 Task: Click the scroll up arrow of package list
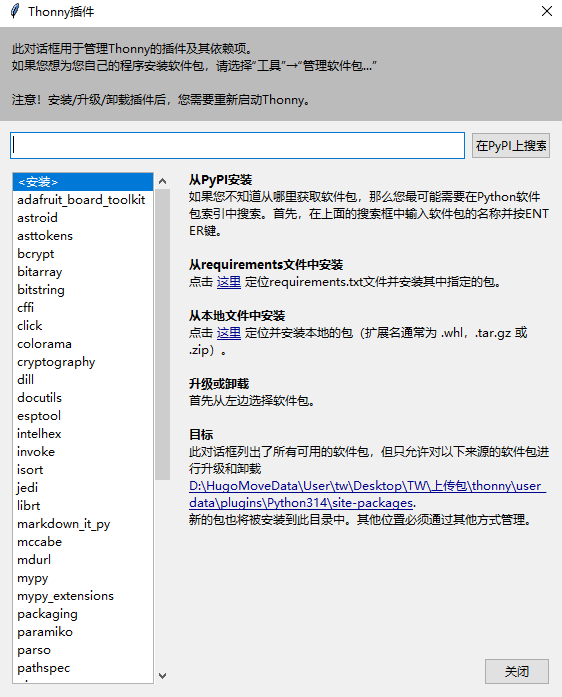click(x=162, y=181)
